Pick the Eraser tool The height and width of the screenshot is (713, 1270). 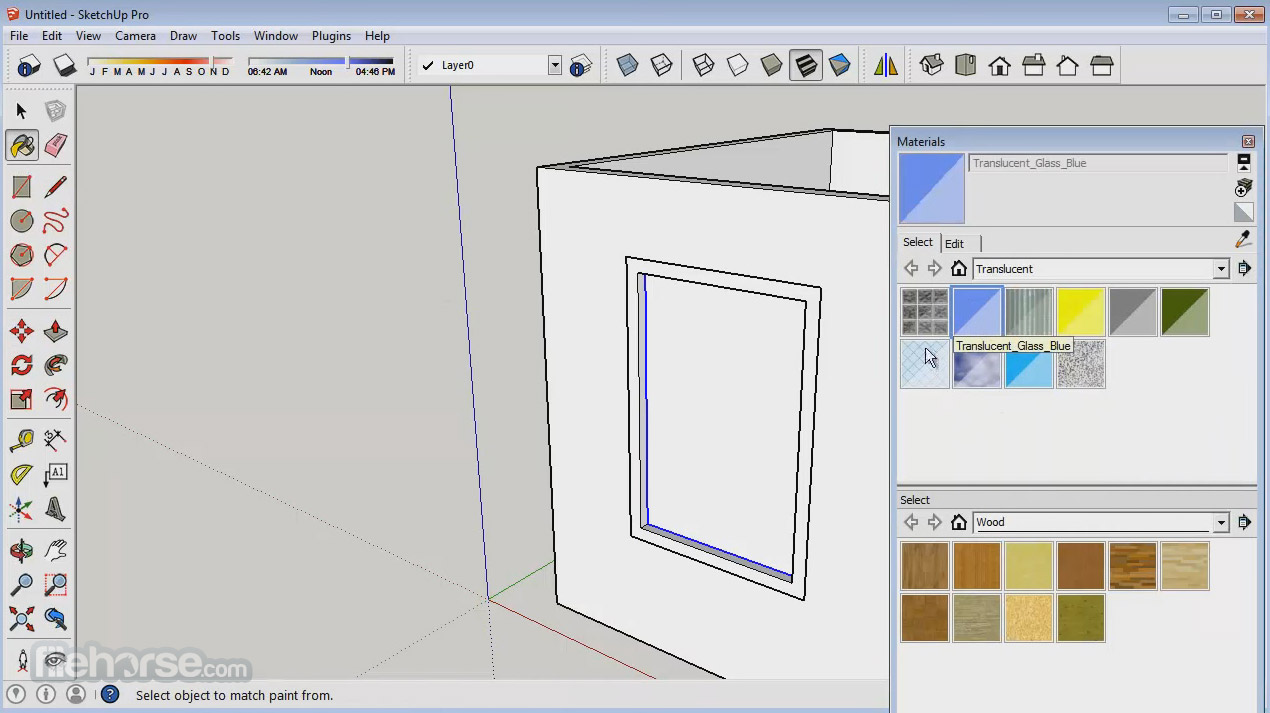pyautogui.click(x=56, y=146)
